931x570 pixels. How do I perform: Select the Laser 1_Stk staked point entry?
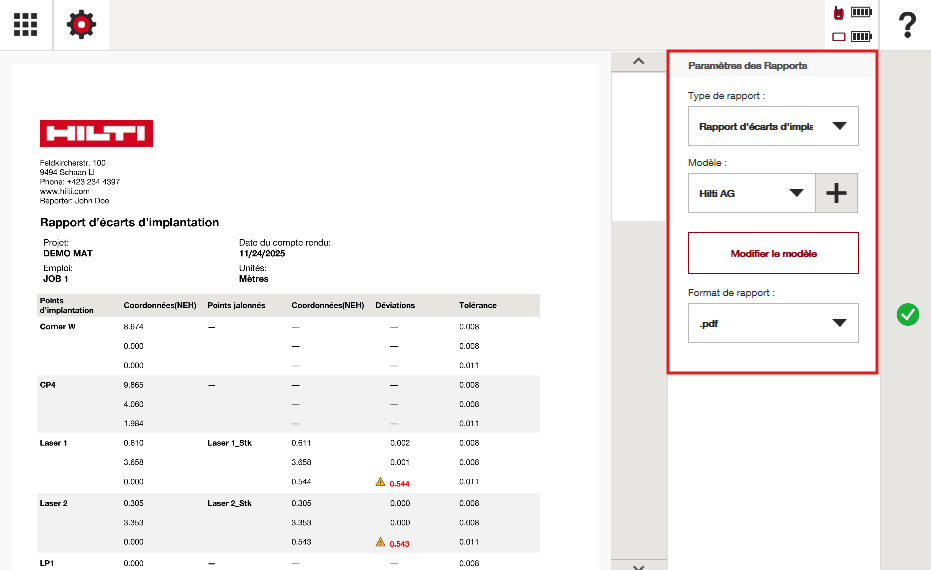229,442
